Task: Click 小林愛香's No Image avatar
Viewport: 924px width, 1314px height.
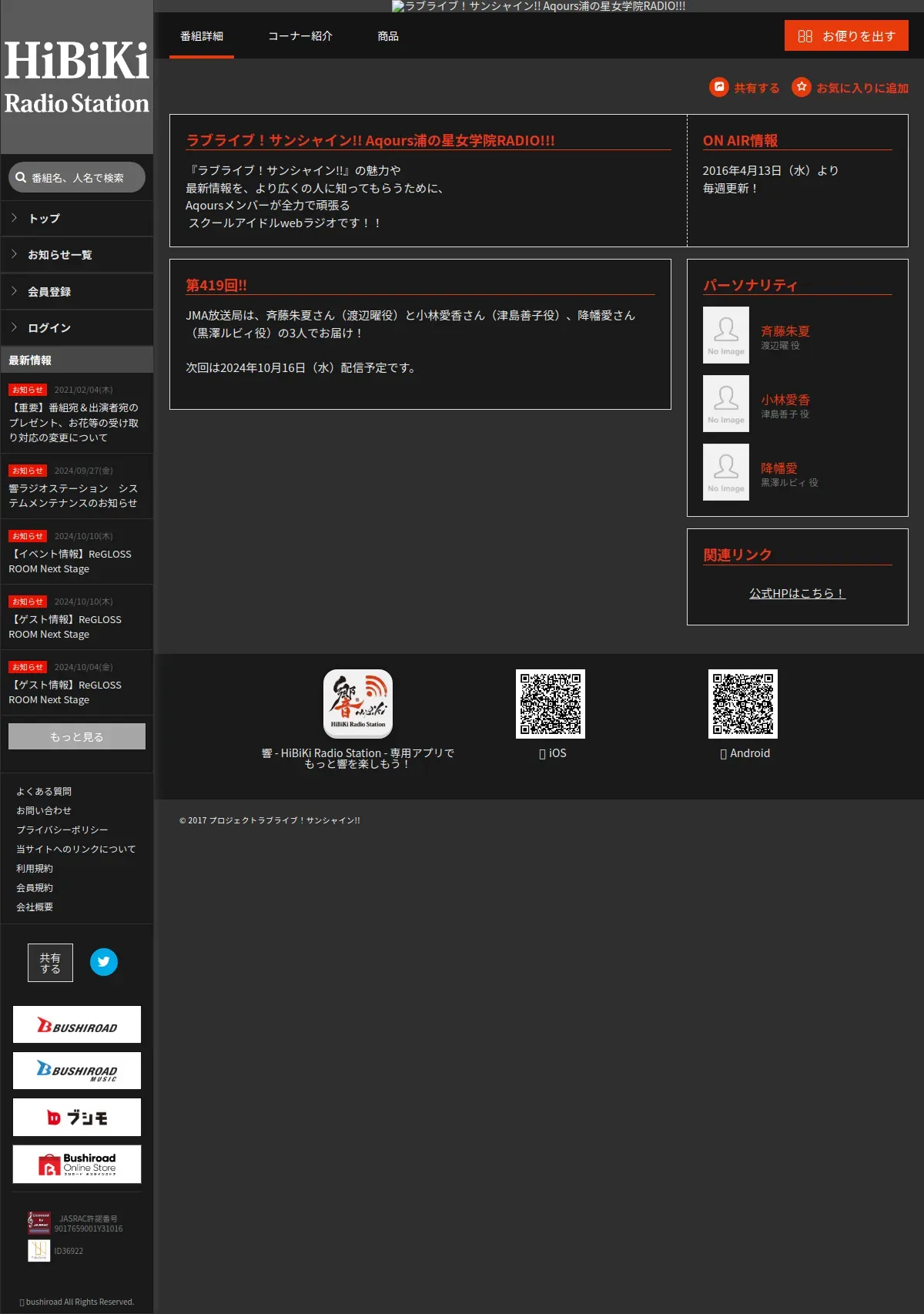Action: click(x=726, y=404)
